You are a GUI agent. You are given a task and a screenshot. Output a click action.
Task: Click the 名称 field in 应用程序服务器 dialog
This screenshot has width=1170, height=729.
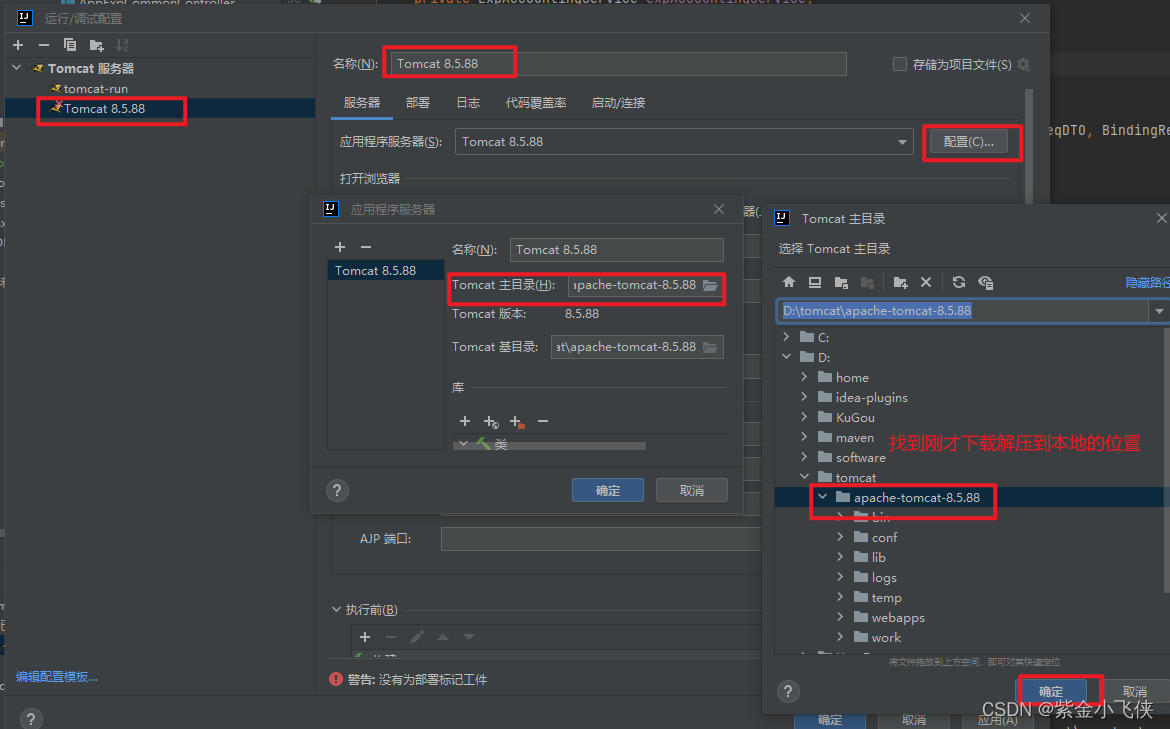click(616, 250)
